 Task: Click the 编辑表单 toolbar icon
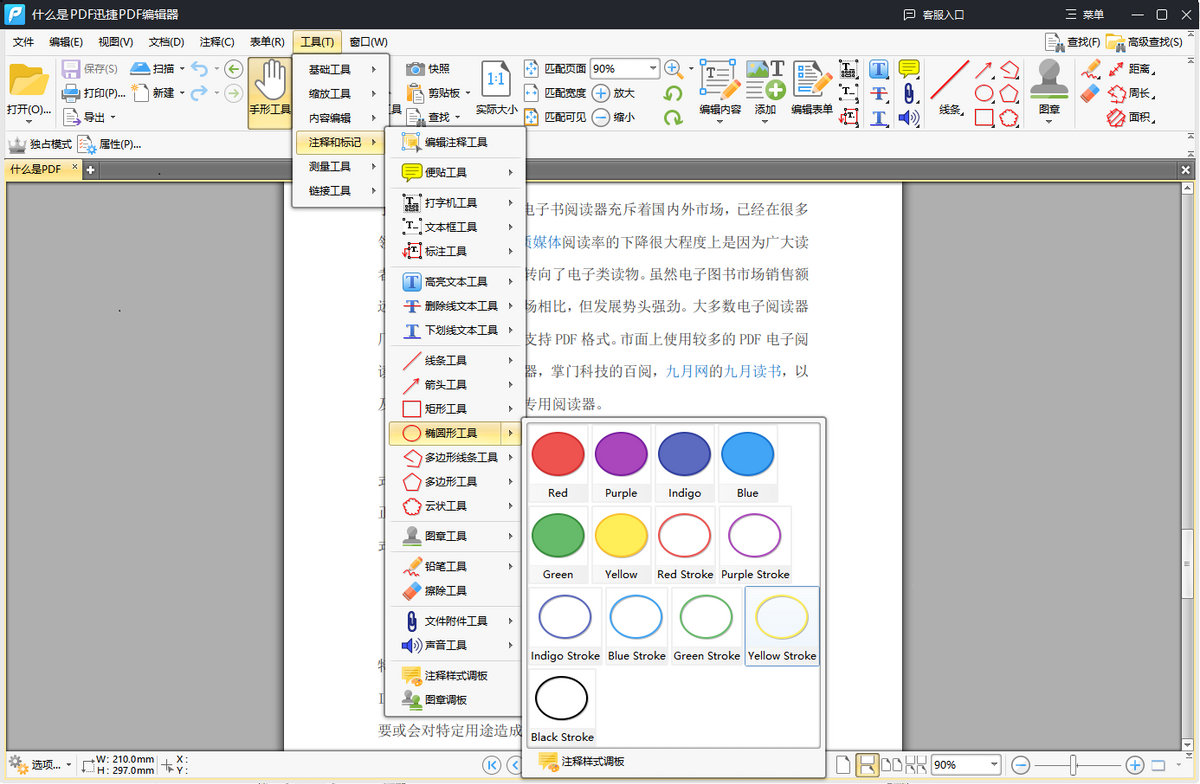[812, 80]
